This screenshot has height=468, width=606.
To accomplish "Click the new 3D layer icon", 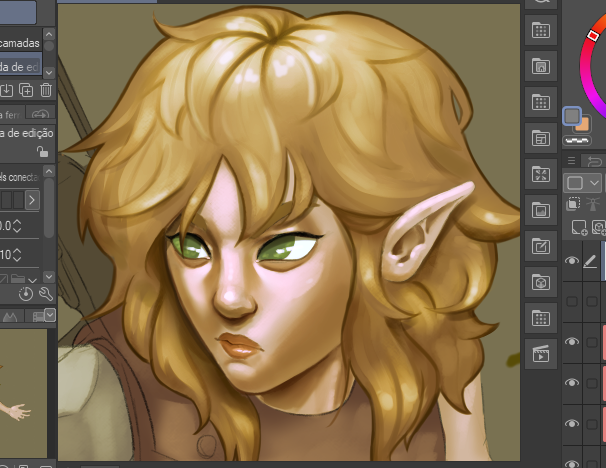I will tap(599, 227).
